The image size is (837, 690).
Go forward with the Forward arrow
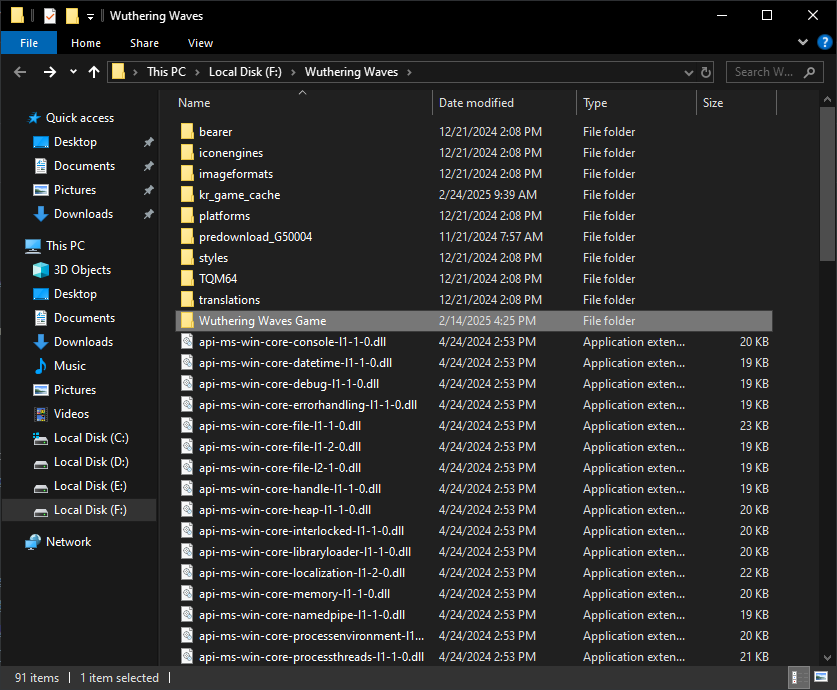click(x=50, y=72)
